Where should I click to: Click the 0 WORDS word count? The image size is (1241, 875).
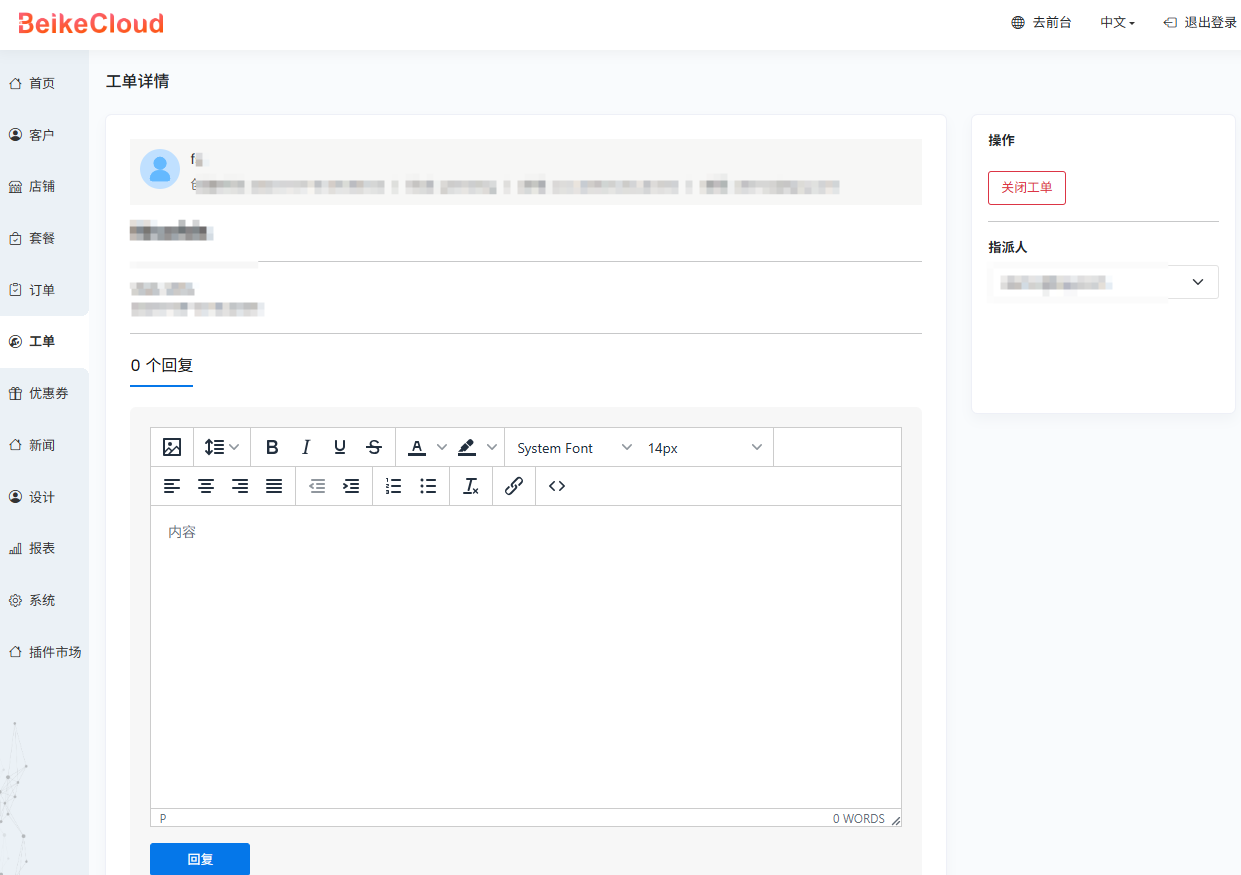coord(859,819)
